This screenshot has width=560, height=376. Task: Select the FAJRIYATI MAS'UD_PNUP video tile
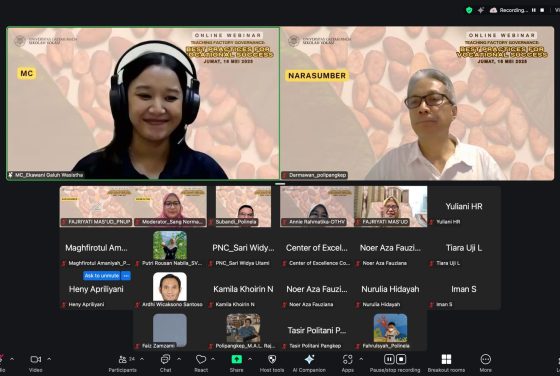pos(96,206)
